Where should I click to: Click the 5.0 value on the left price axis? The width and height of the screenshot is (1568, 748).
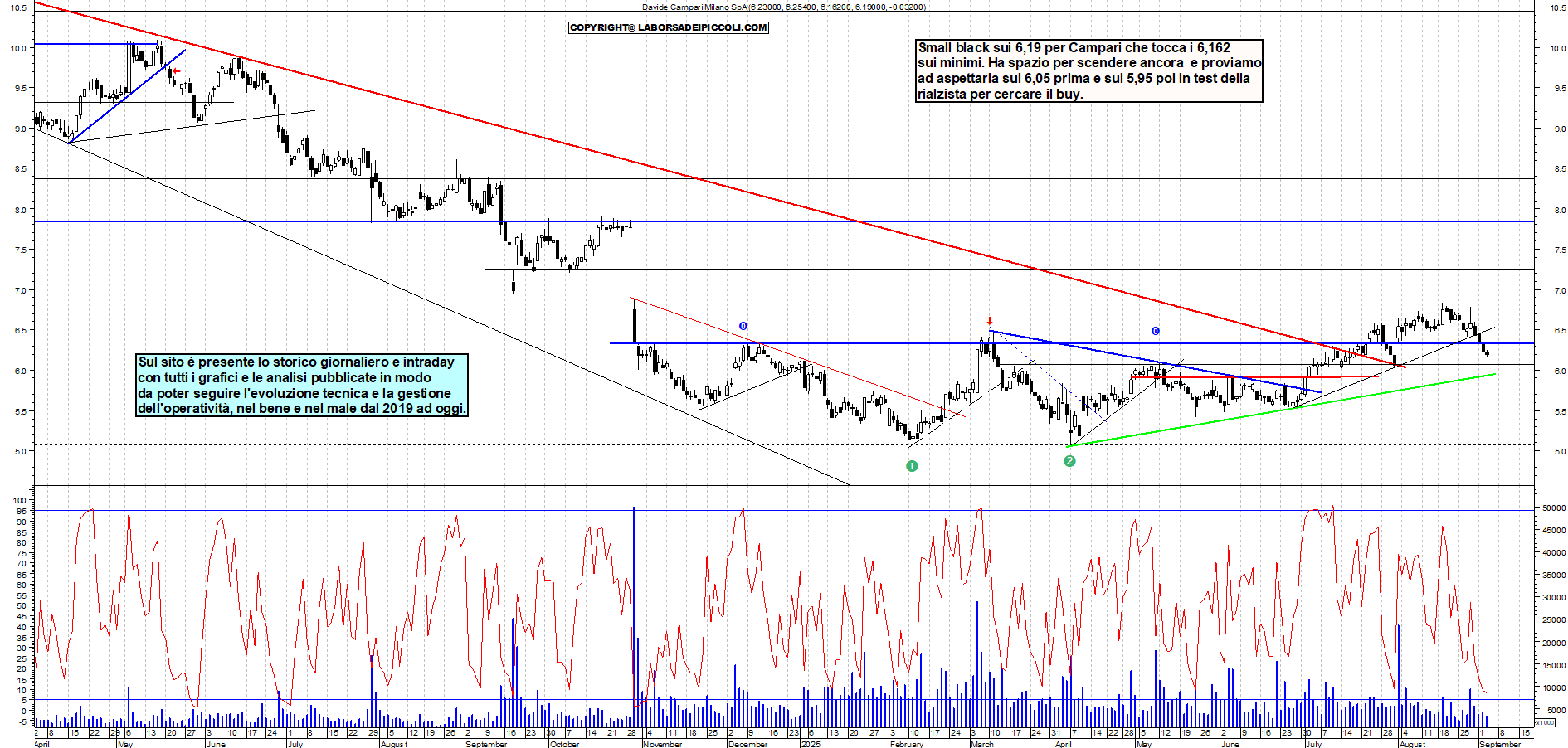[x=20, y=452]
